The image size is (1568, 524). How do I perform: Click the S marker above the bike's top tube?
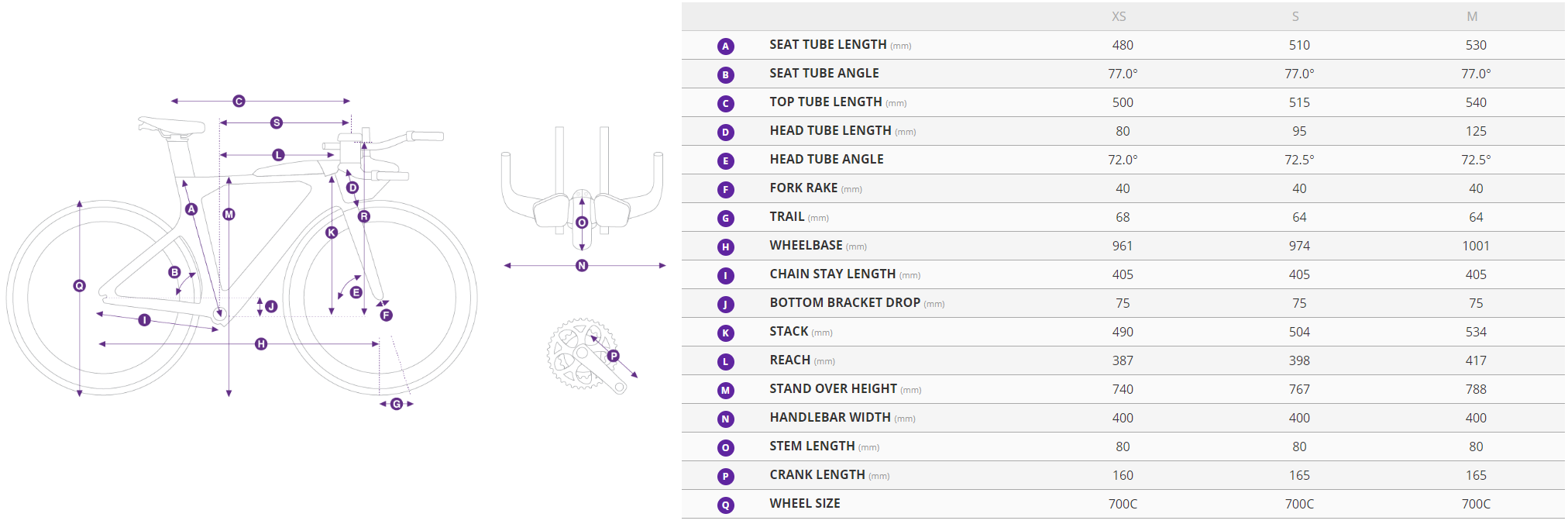(x=277, y=122)
